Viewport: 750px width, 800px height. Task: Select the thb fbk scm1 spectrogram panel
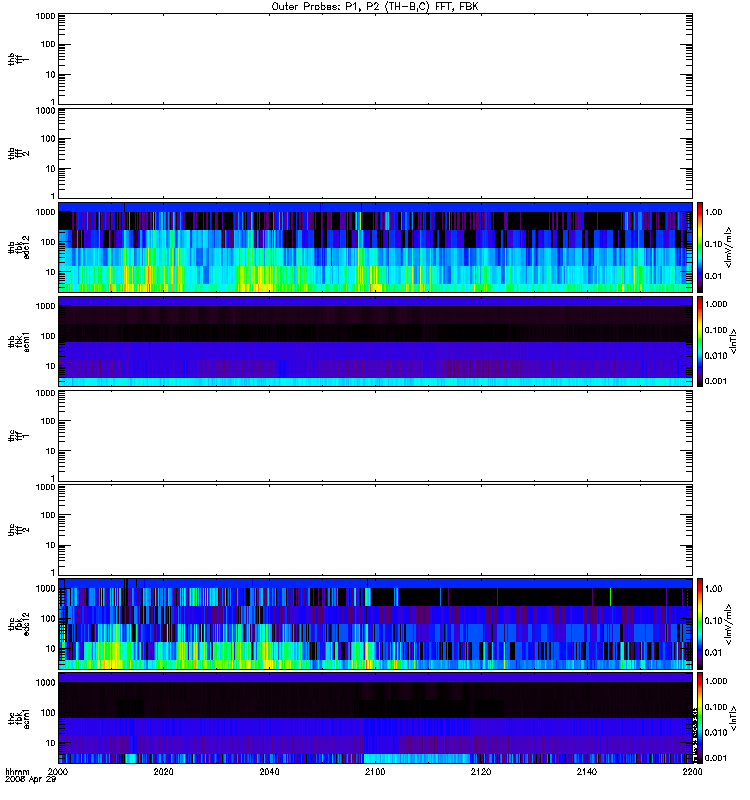click(375, 341)
